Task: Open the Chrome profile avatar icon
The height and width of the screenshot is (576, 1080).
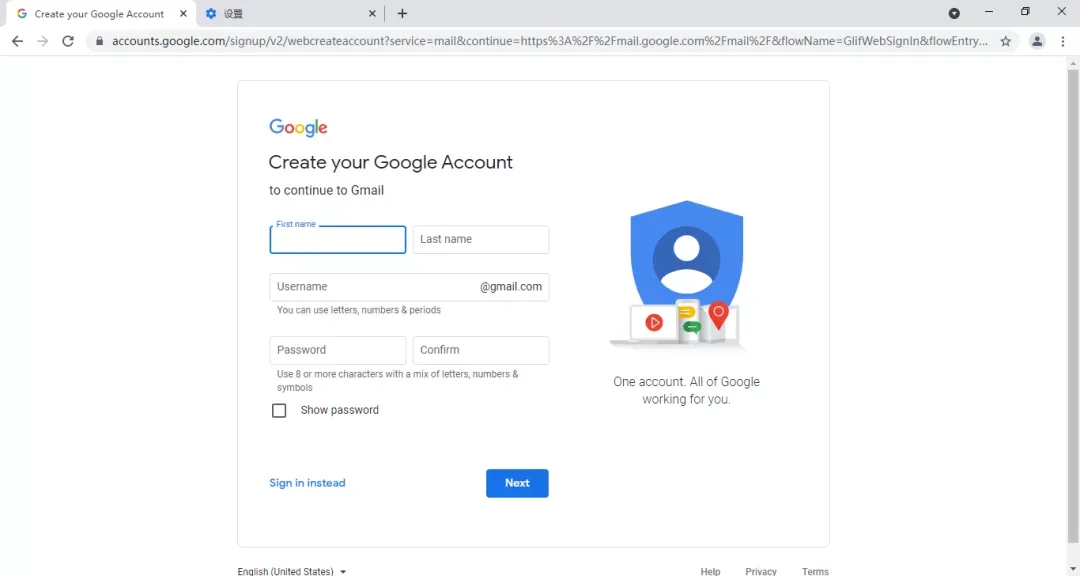Action: [1037, 41]
